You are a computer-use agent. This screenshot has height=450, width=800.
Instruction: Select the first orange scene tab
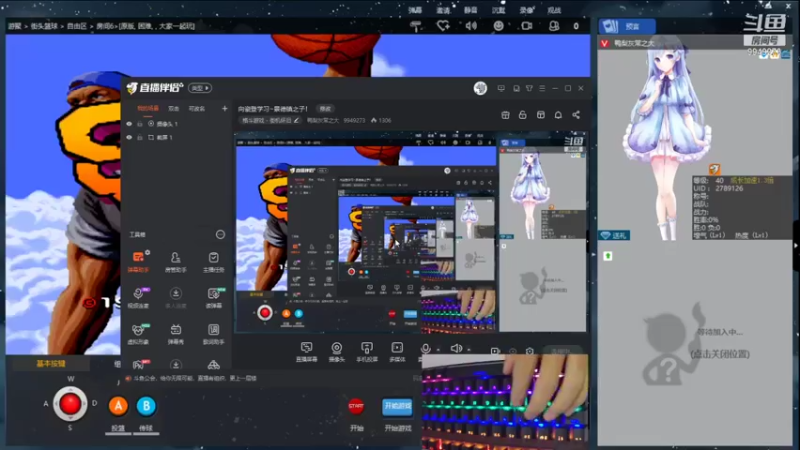148,109
